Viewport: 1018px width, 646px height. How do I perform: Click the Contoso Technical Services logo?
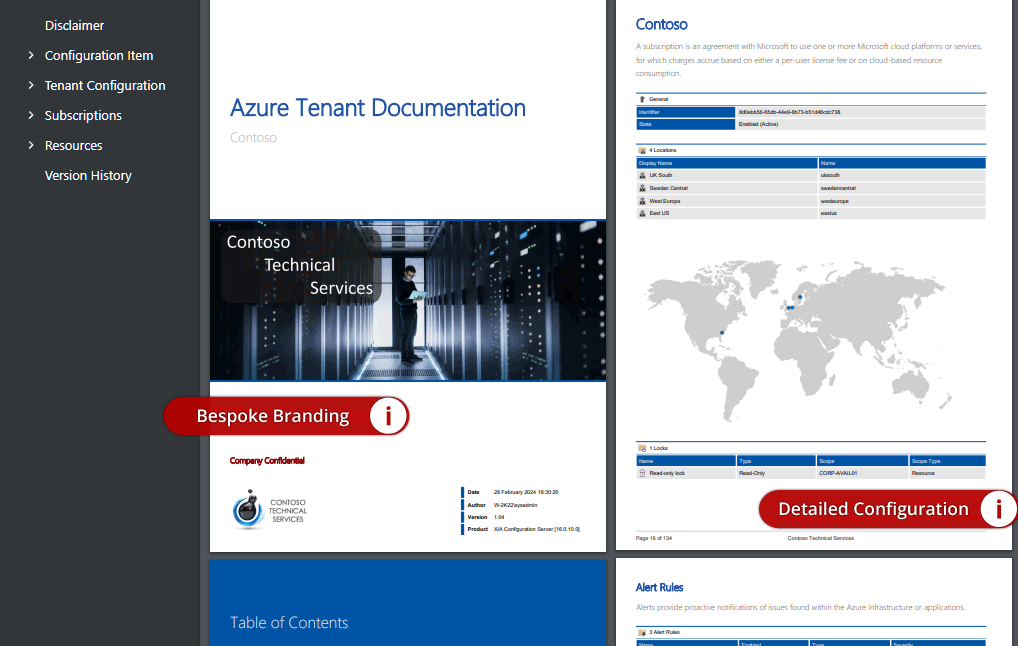pyautogui.click(x=269, y=510)
